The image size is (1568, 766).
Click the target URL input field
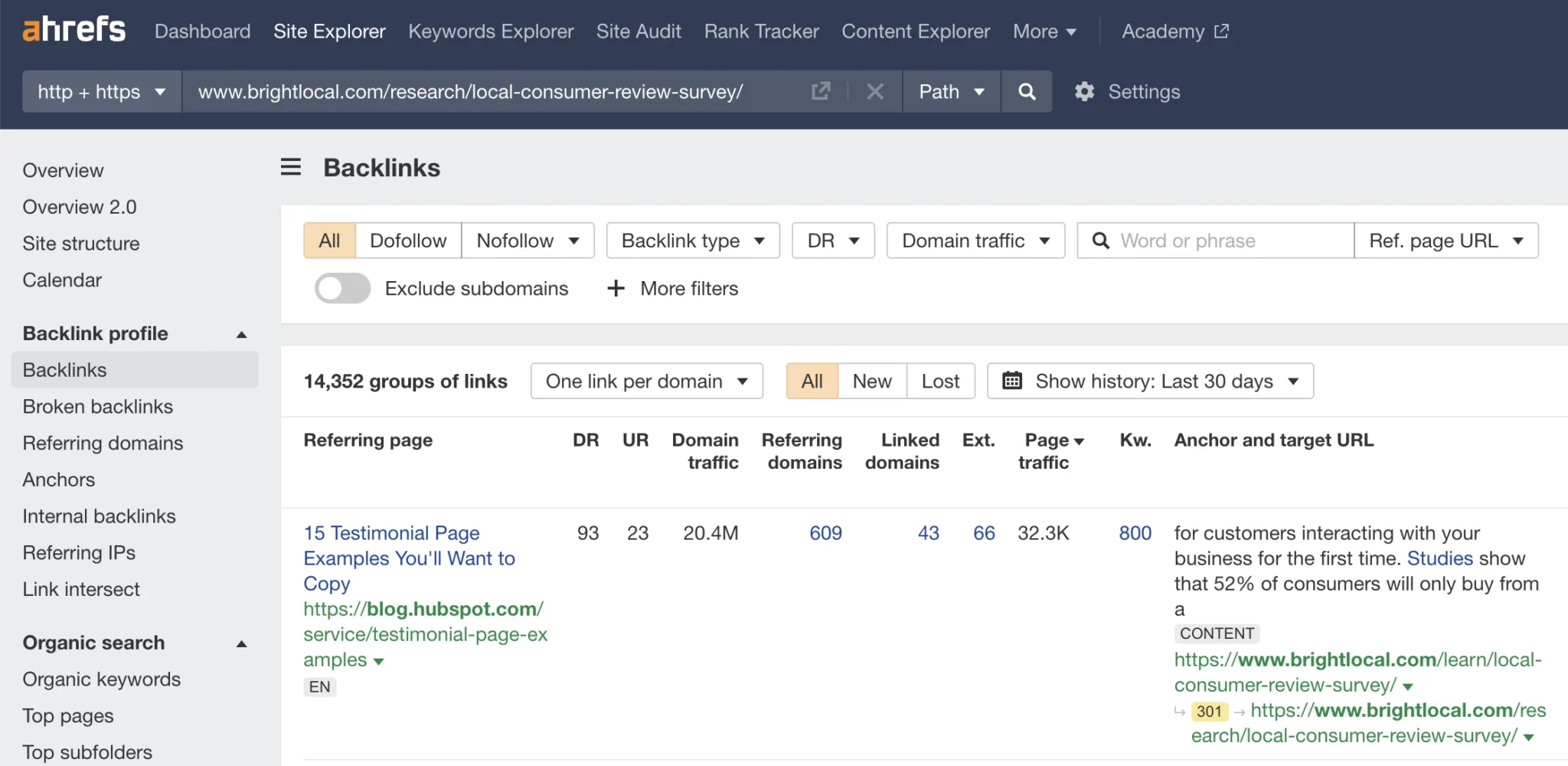tap(498, 92)
